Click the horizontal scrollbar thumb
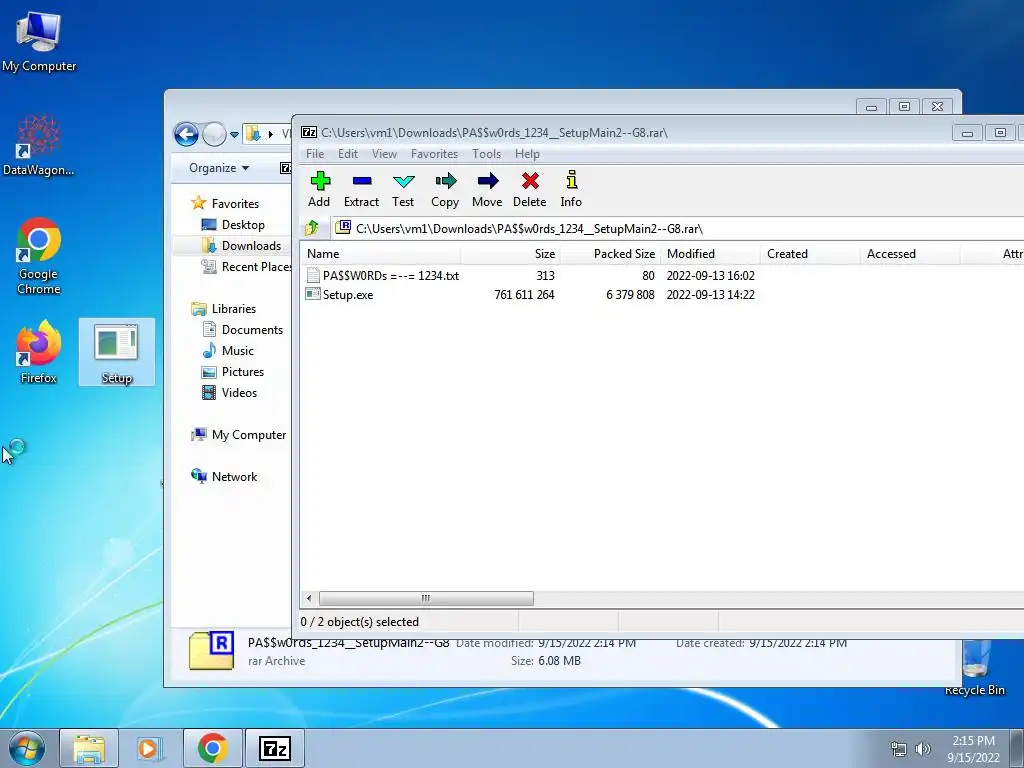Screen dimensions: 1024x768 (x=426, y=598)
